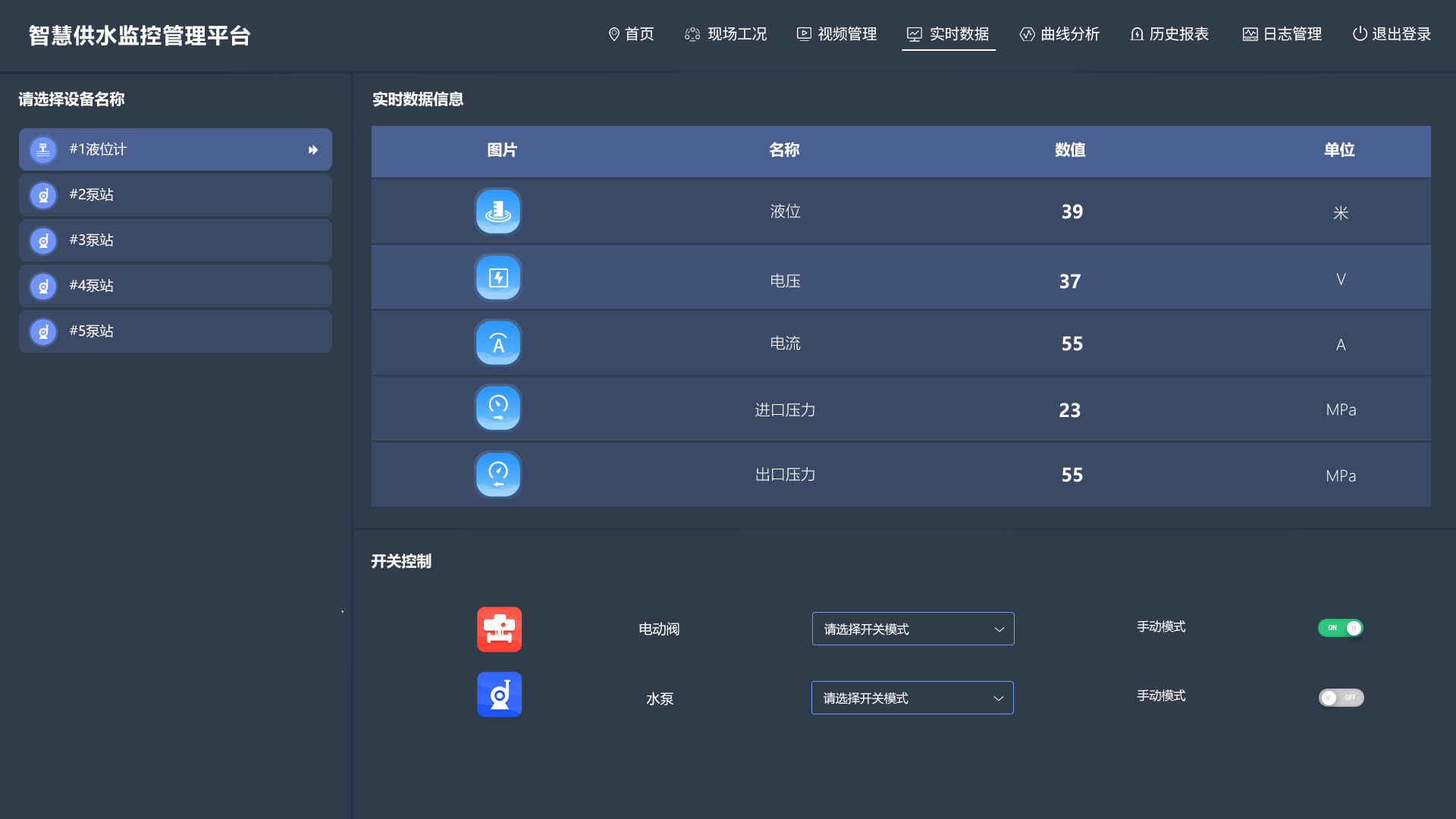Select device #4泵站 in list

pyautogui.click(x=175, y=286)
